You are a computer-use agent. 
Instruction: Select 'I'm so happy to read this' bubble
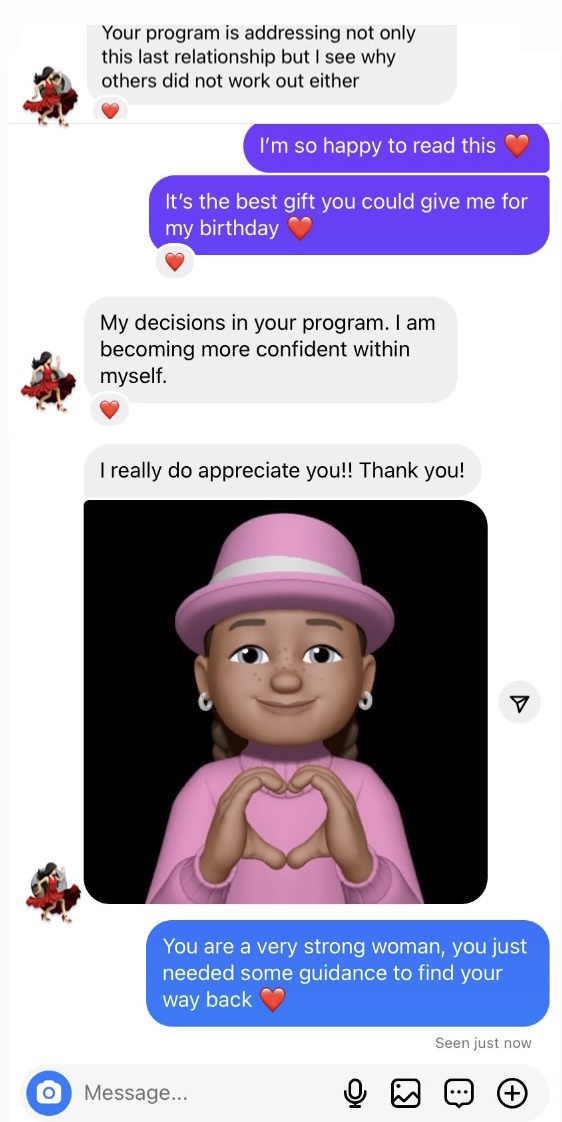pos(397,147)
